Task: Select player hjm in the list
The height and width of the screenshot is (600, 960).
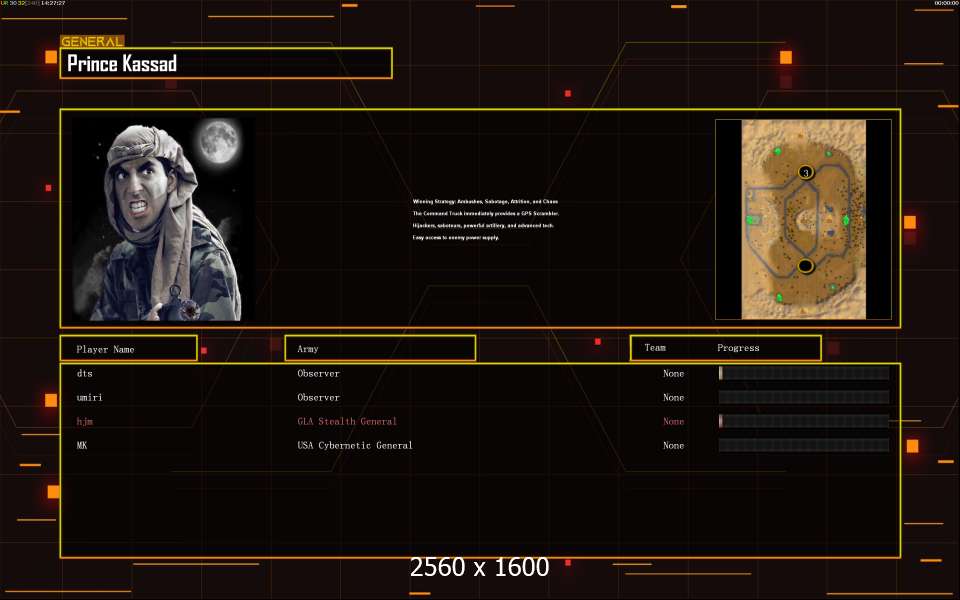Action: pos(85,422)
